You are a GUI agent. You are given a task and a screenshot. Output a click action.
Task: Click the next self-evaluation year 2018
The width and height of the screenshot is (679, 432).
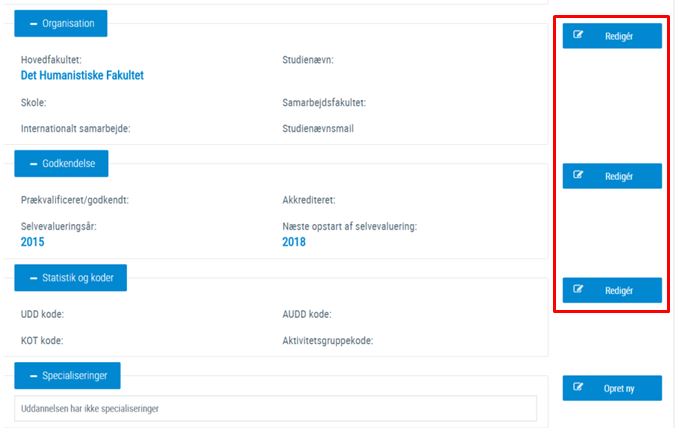click(294, 242)
